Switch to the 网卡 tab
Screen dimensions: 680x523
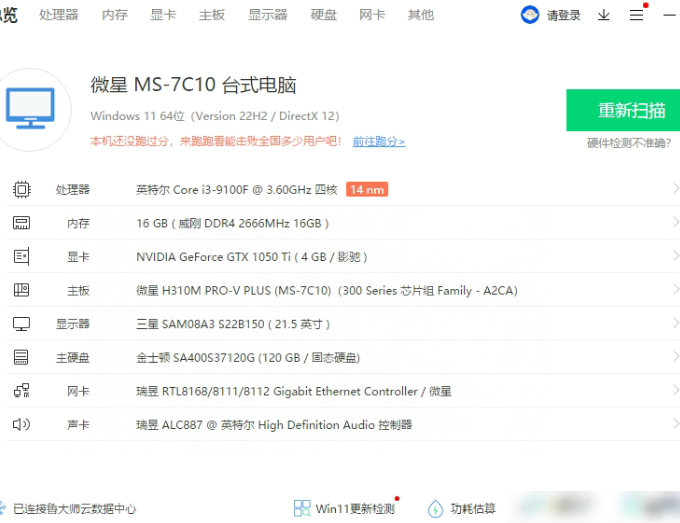point(372,15)
